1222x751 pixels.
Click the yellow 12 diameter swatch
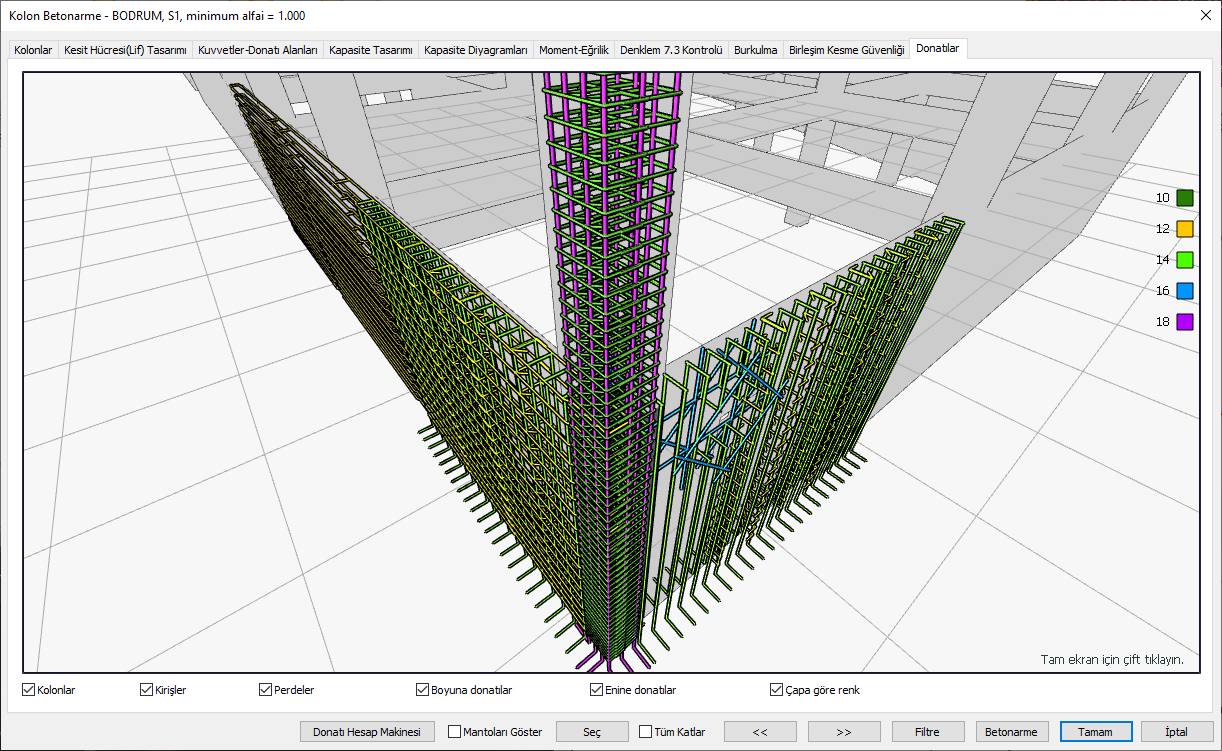[x=1185, y=229]
